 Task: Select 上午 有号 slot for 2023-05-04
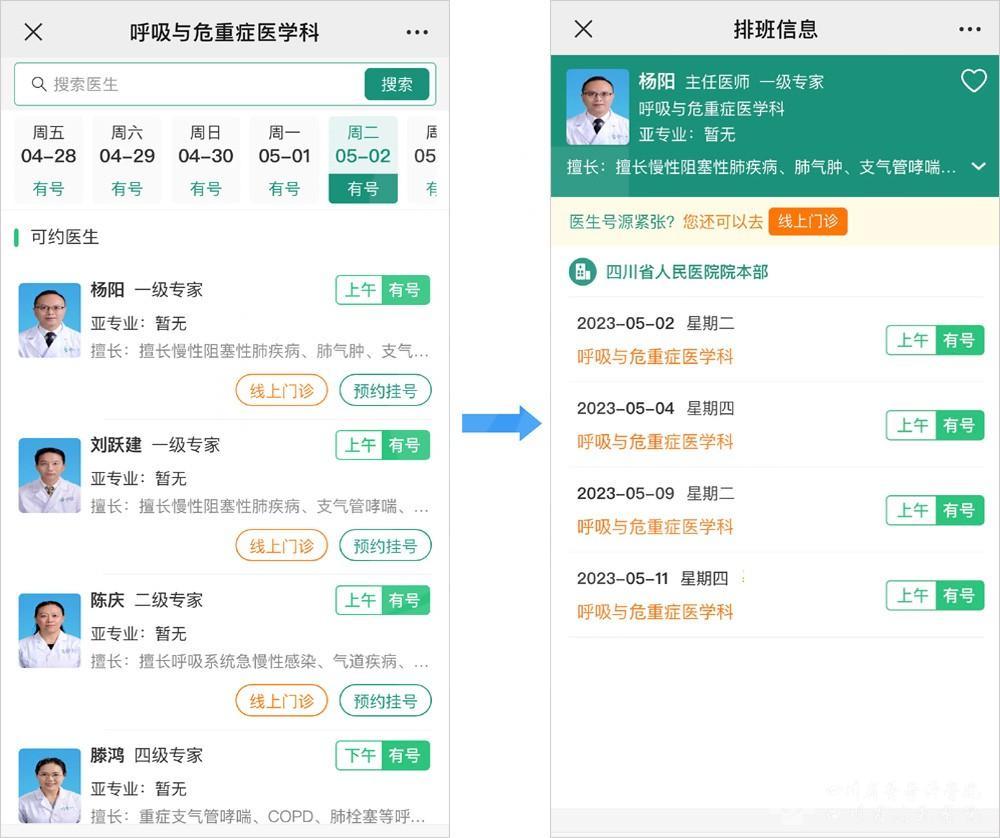pos(934,425)
